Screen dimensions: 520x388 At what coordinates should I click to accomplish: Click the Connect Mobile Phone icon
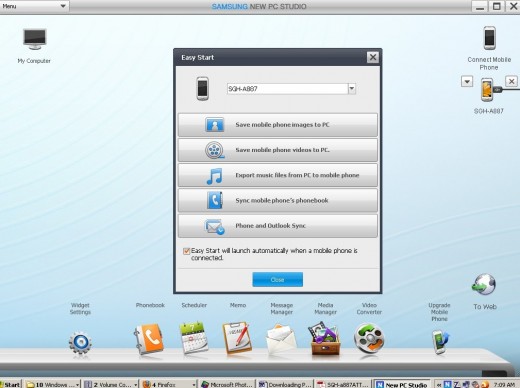tap(489, 38)
